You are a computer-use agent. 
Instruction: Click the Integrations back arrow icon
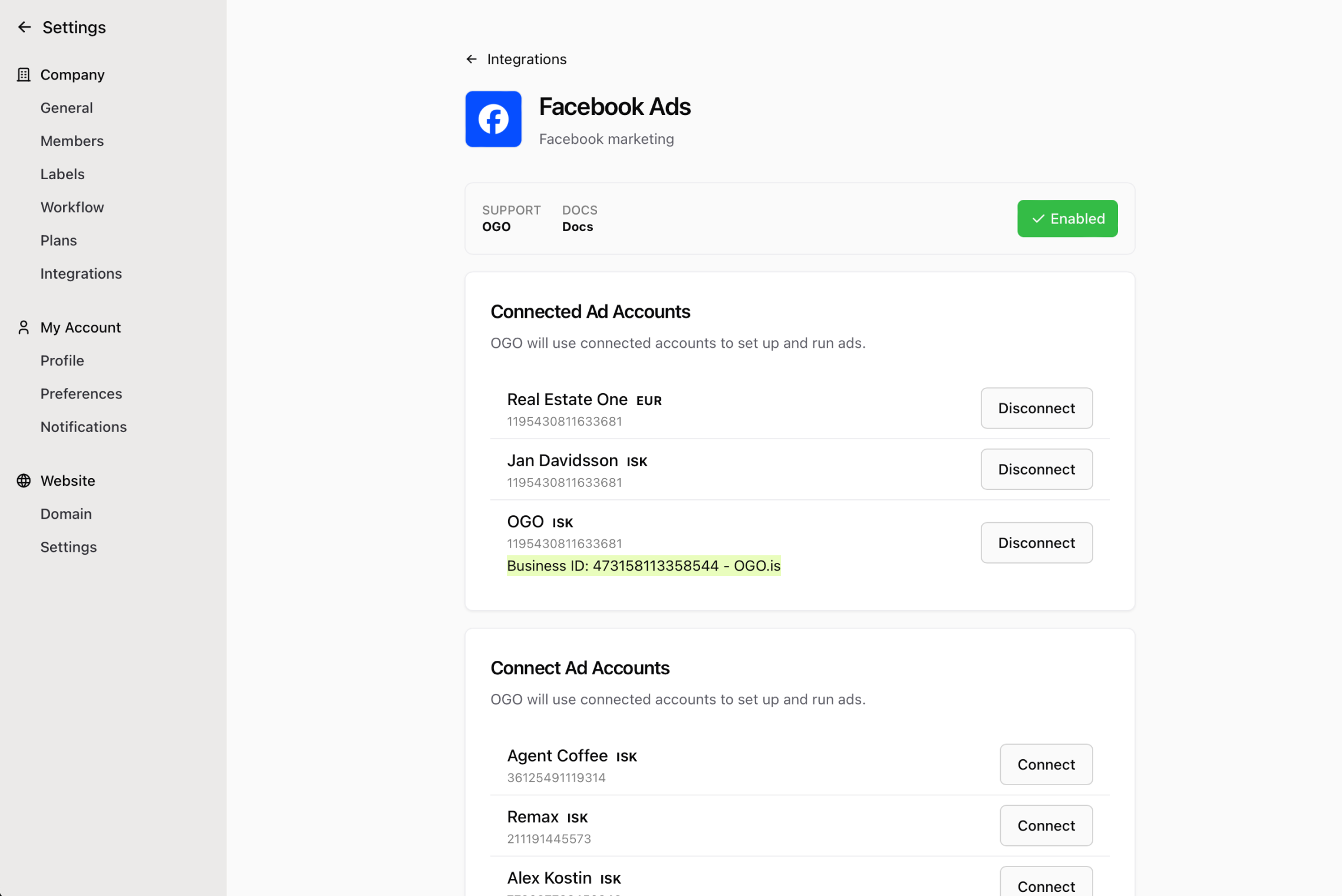[471, 59]
